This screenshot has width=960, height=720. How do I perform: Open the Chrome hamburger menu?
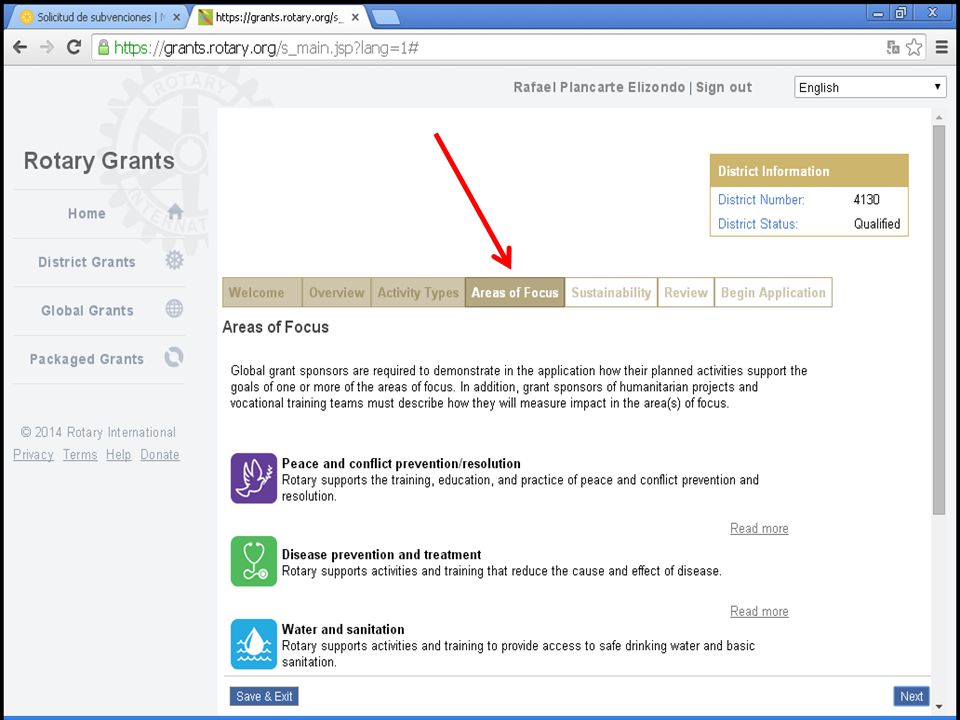click(x=942, y=47)
